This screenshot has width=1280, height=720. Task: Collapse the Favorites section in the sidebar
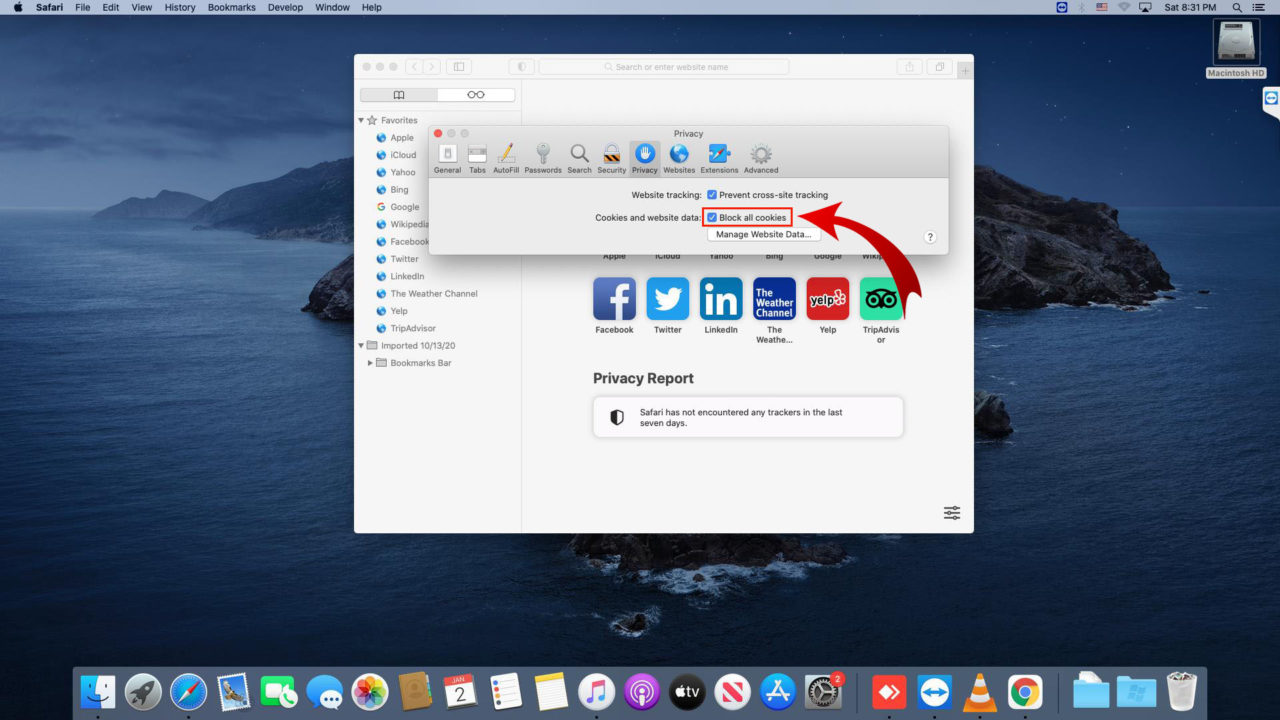(361, 119)
